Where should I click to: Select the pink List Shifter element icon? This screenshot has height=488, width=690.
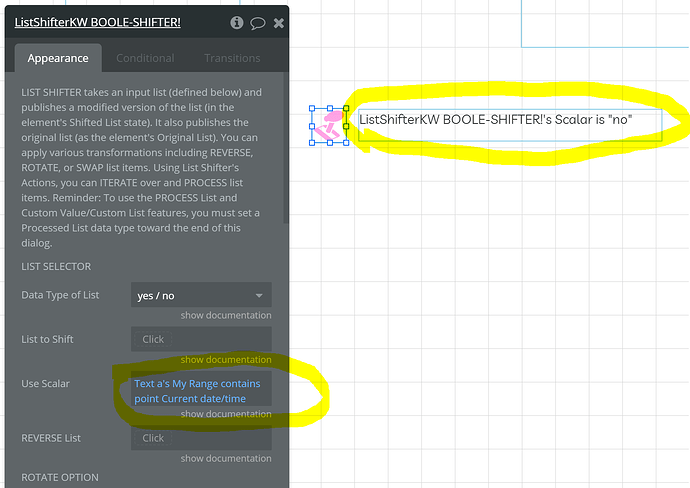[329, 126]
